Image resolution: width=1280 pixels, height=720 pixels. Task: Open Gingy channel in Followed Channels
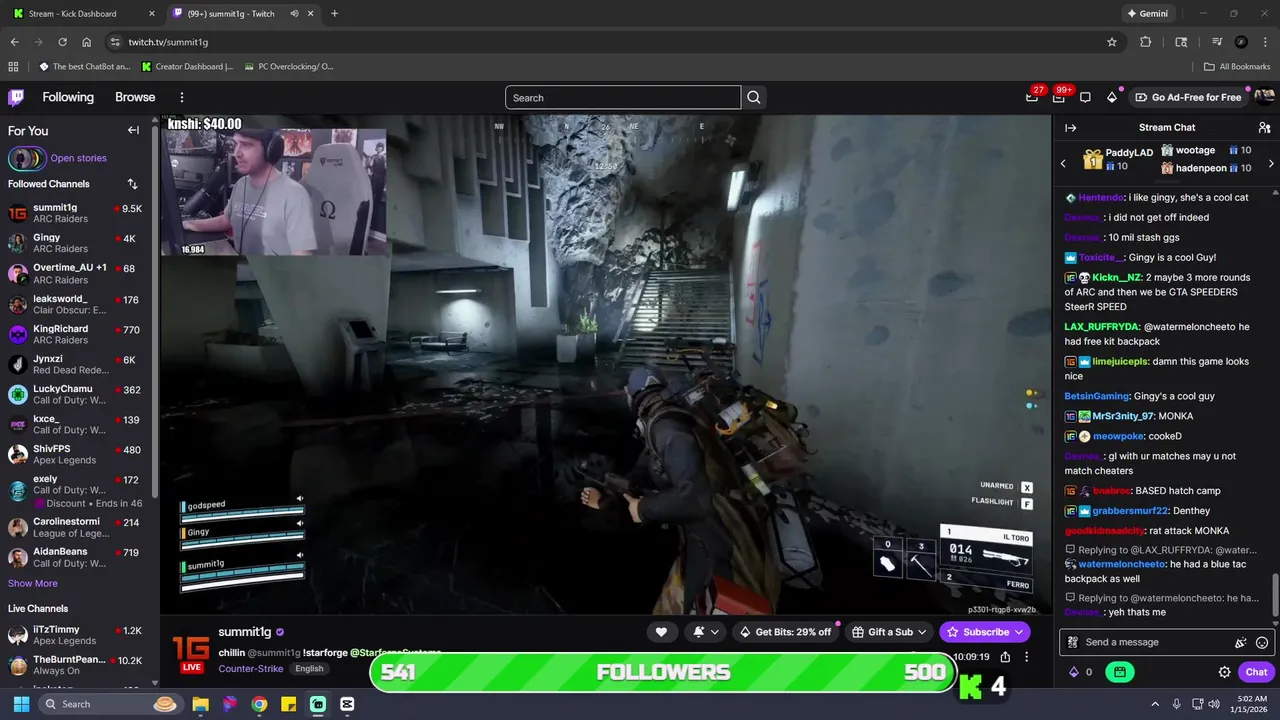[76, 244]
